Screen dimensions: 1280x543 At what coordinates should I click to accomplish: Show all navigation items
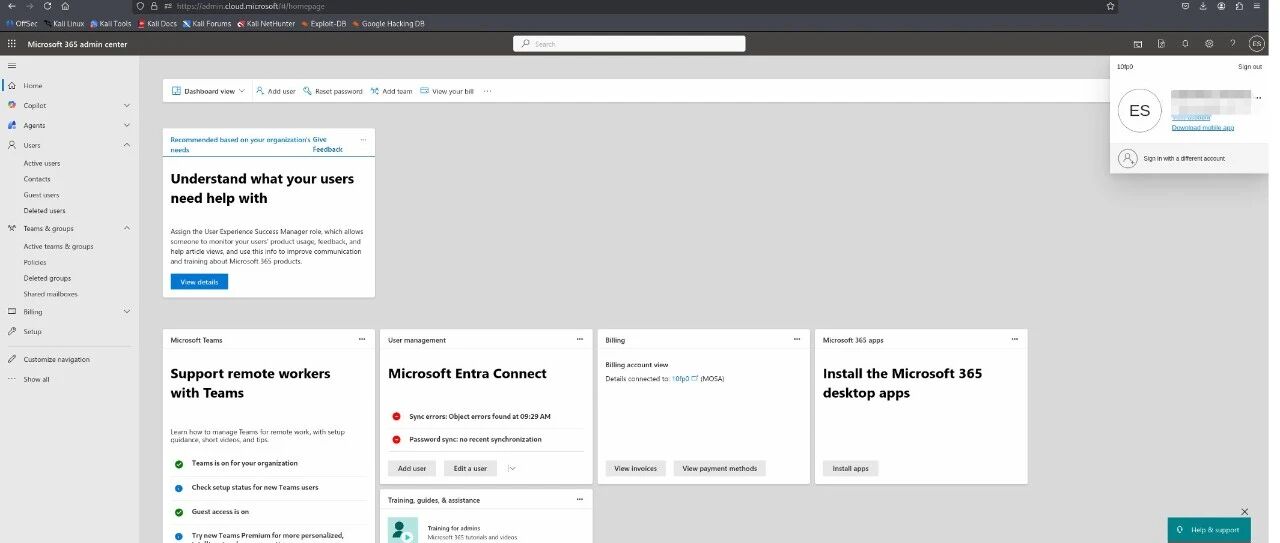point(36,379)
